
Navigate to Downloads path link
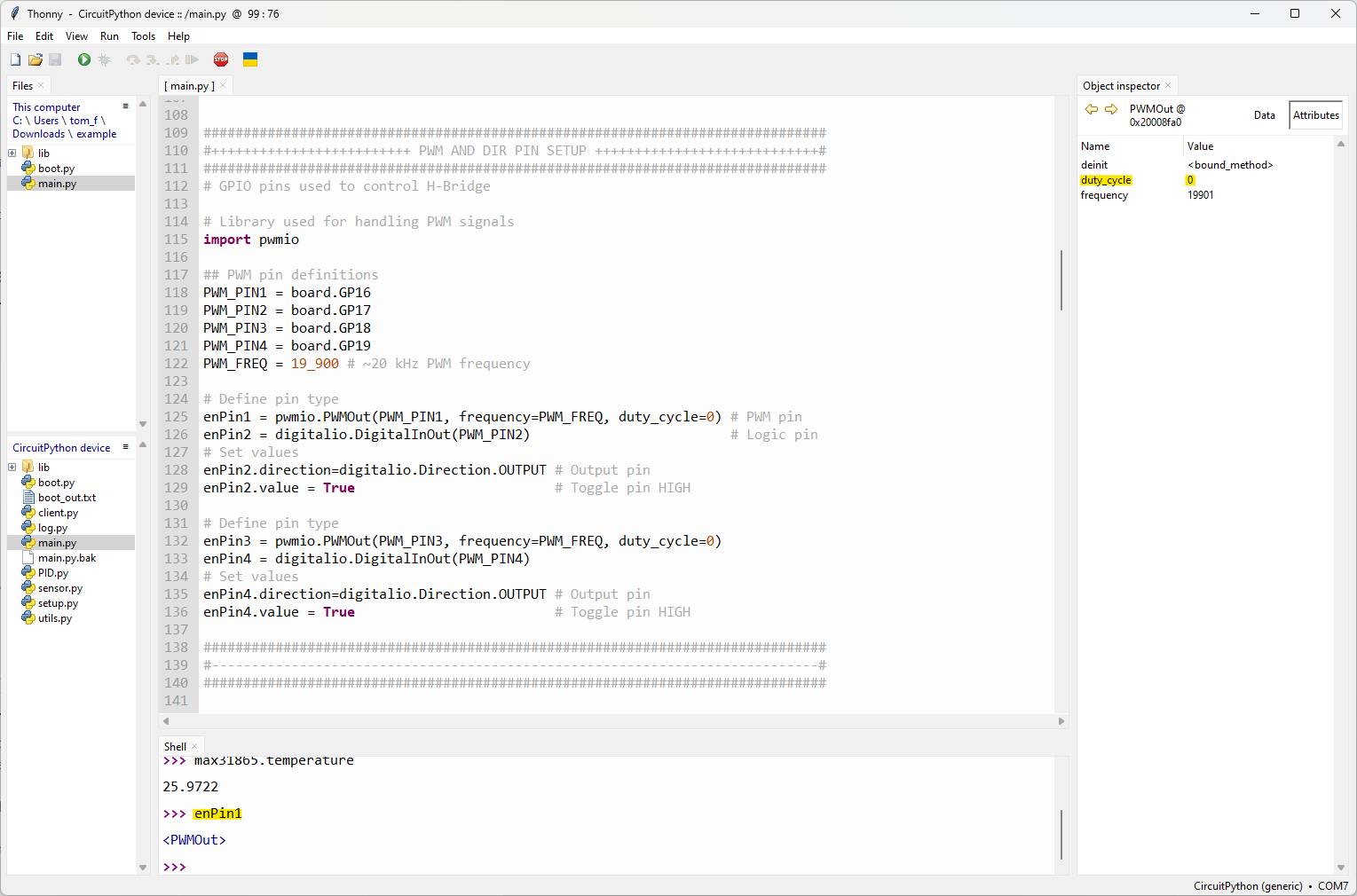[x=38, y=134]
